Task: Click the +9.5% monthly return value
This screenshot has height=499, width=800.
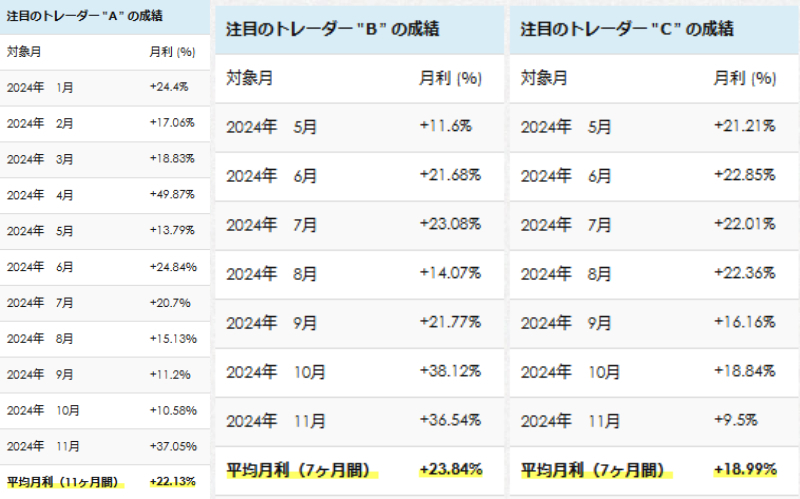Action: point(735,420)
